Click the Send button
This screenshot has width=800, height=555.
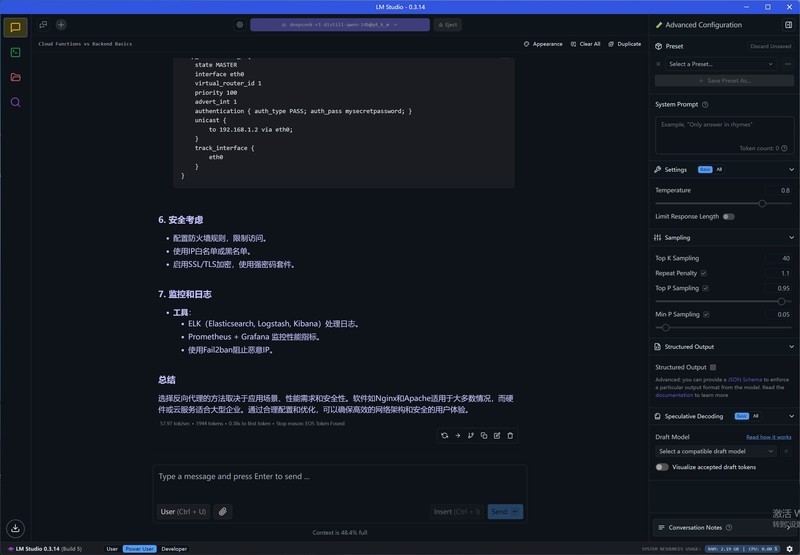click(x=505, y=512)
